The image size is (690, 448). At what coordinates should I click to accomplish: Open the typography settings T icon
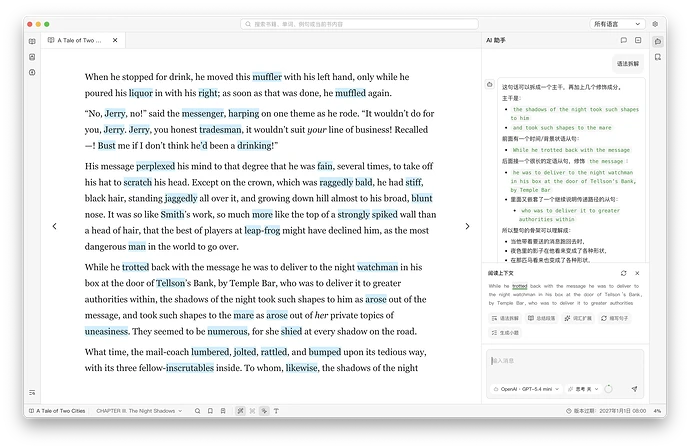(x=276, y=411)
